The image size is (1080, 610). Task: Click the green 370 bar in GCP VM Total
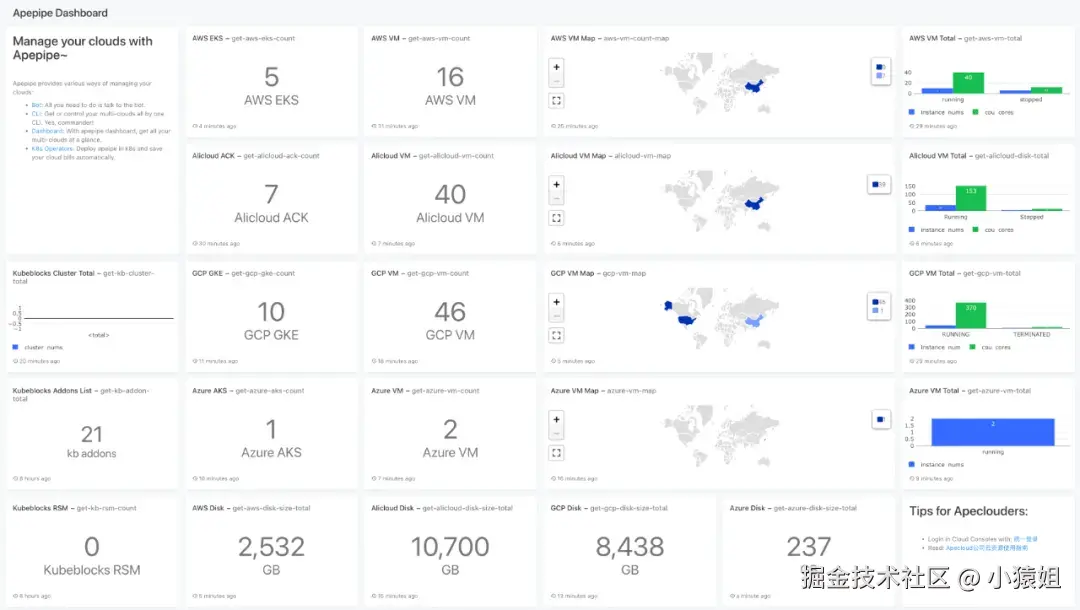[x=970, y=315]
